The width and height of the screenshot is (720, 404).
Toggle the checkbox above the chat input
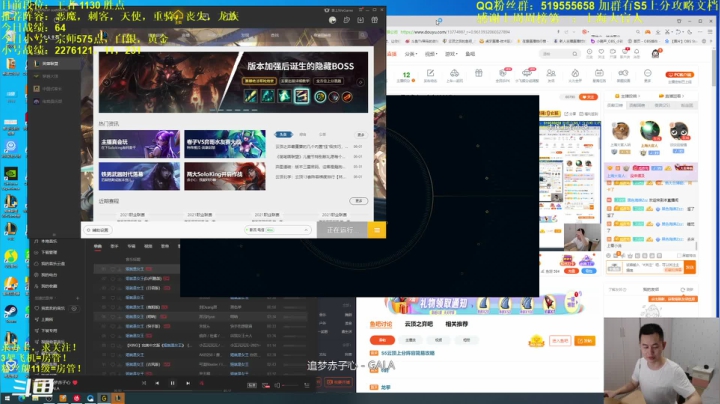pyautogui.click(x=679, y=255)
